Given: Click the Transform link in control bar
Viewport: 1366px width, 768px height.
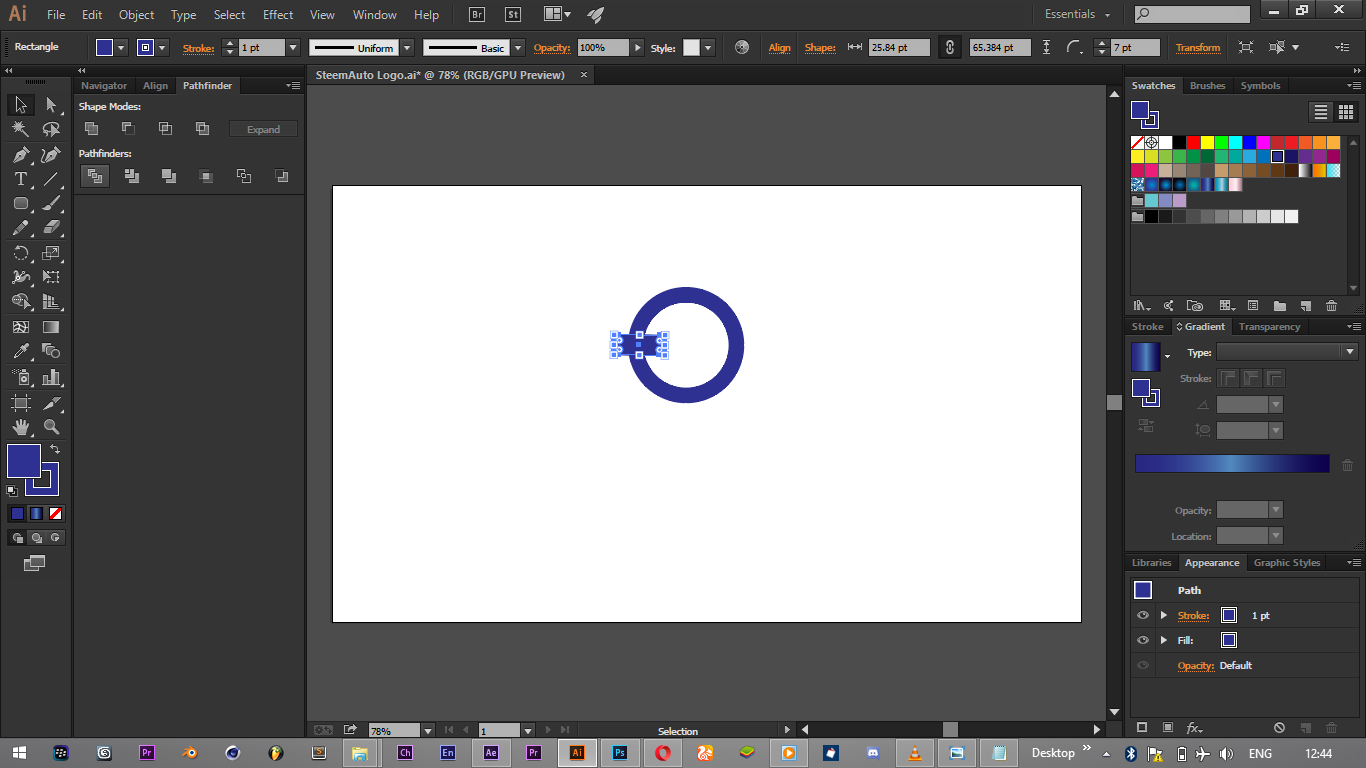Looking at the screenshot, I should pyautogui.click(x=1197, y=48).
